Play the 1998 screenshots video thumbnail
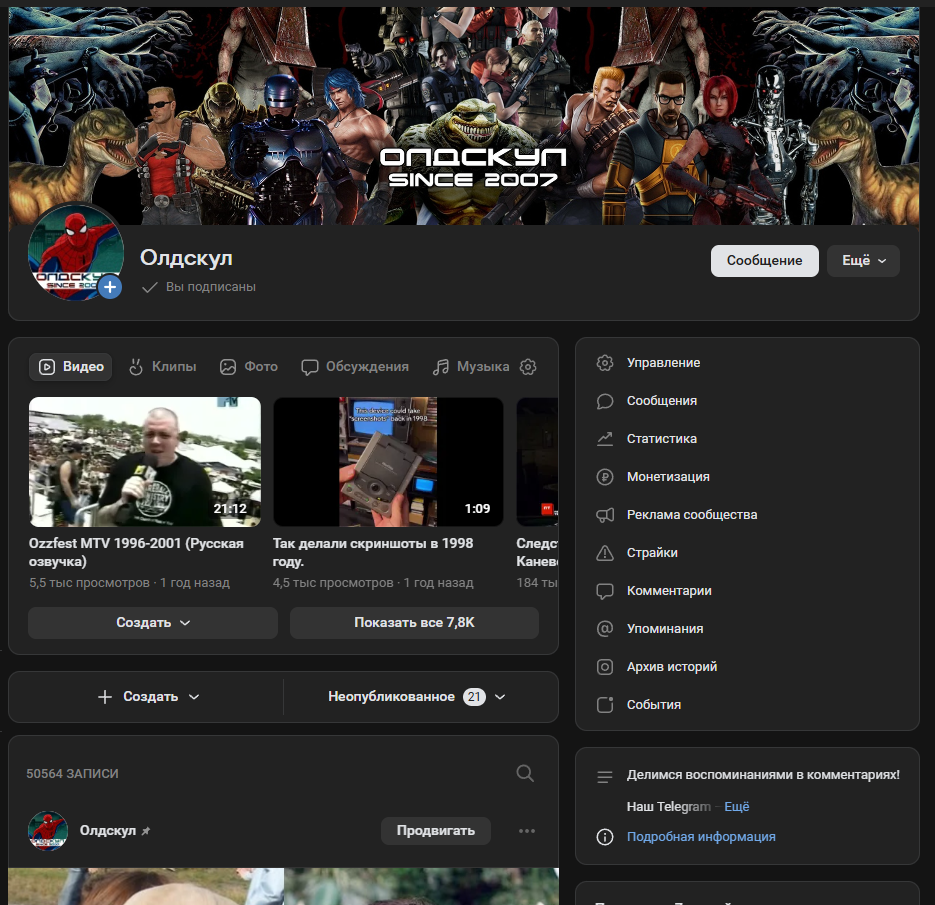This screenshot has width=935, height=905. pyautogui.click(x=388, y=462)
